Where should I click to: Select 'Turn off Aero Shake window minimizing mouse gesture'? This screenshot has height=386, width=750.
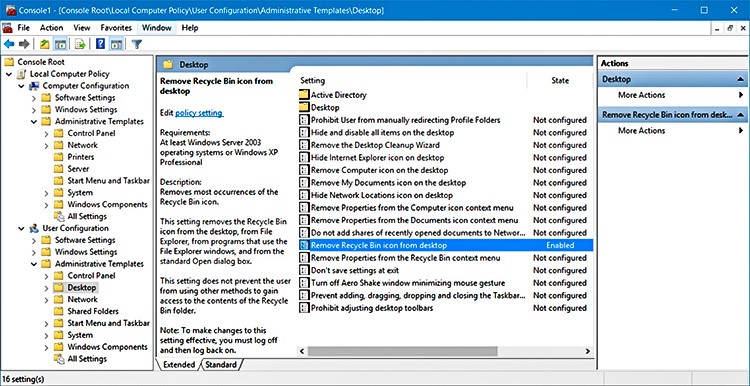[408, 283]
